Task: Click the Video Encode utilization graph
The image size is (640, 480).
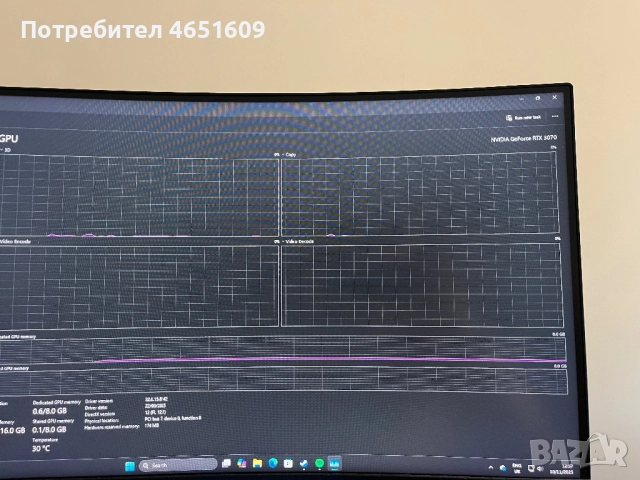Action: pyautogui.click(x=139, y=286)
